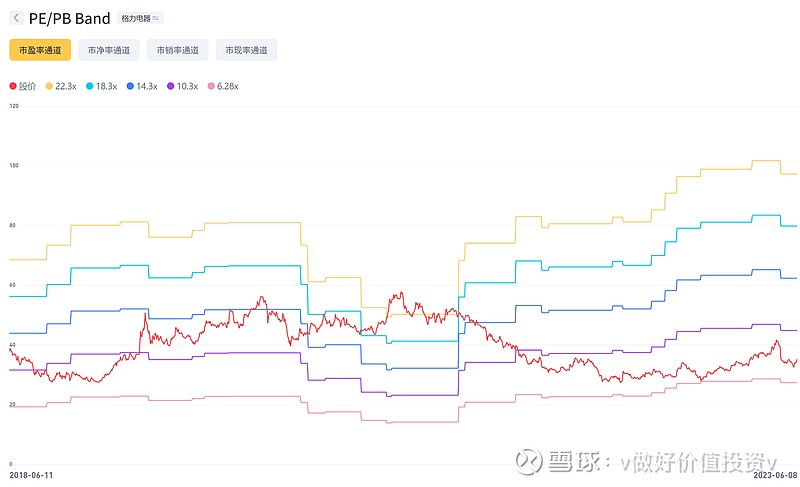Go back using the left chevron icon
Viewport: 800px width, 487px height.
click(16, 18)
